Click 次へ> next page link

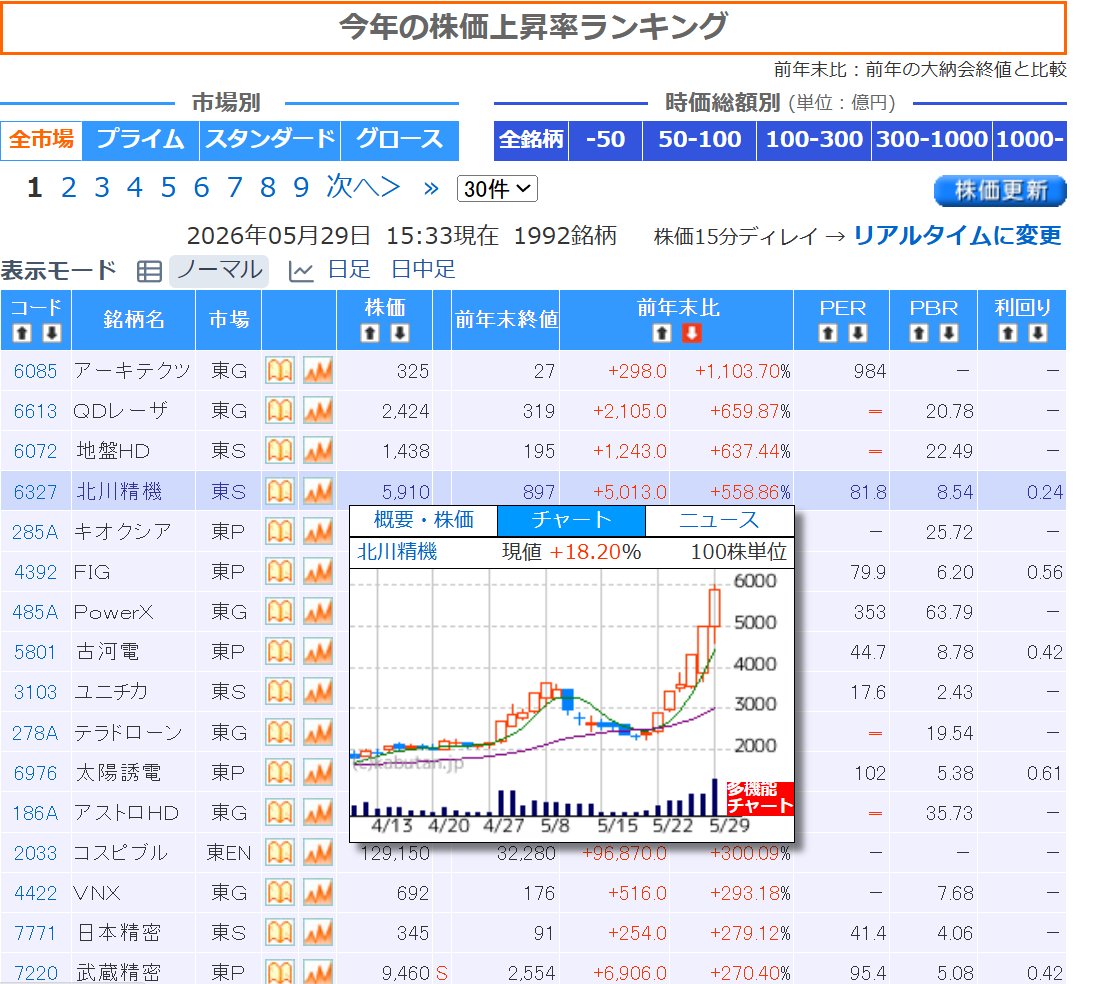(x=363, y=187)
